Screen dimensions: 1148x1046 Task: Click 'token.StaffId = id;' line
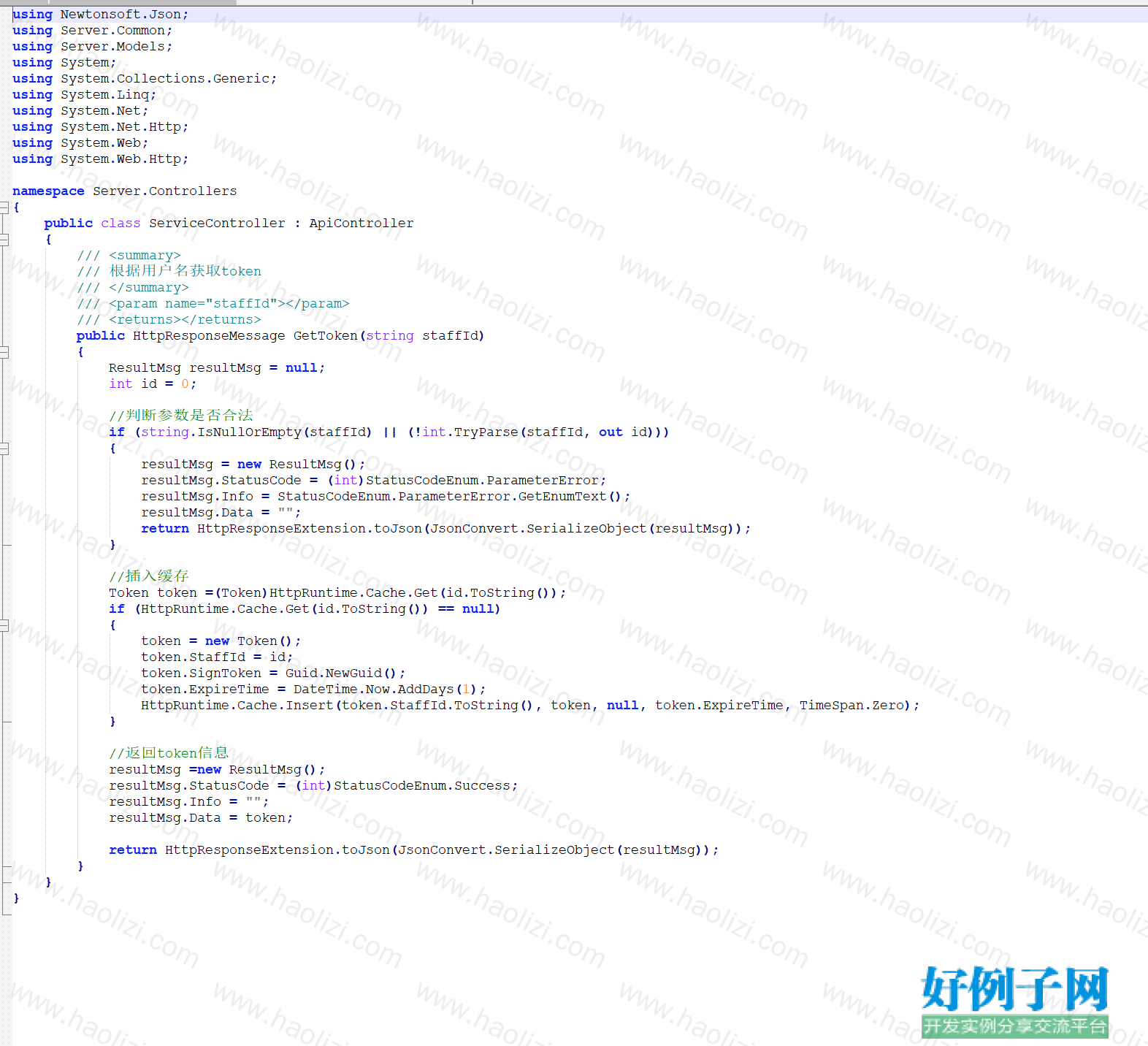pos(217,657)
